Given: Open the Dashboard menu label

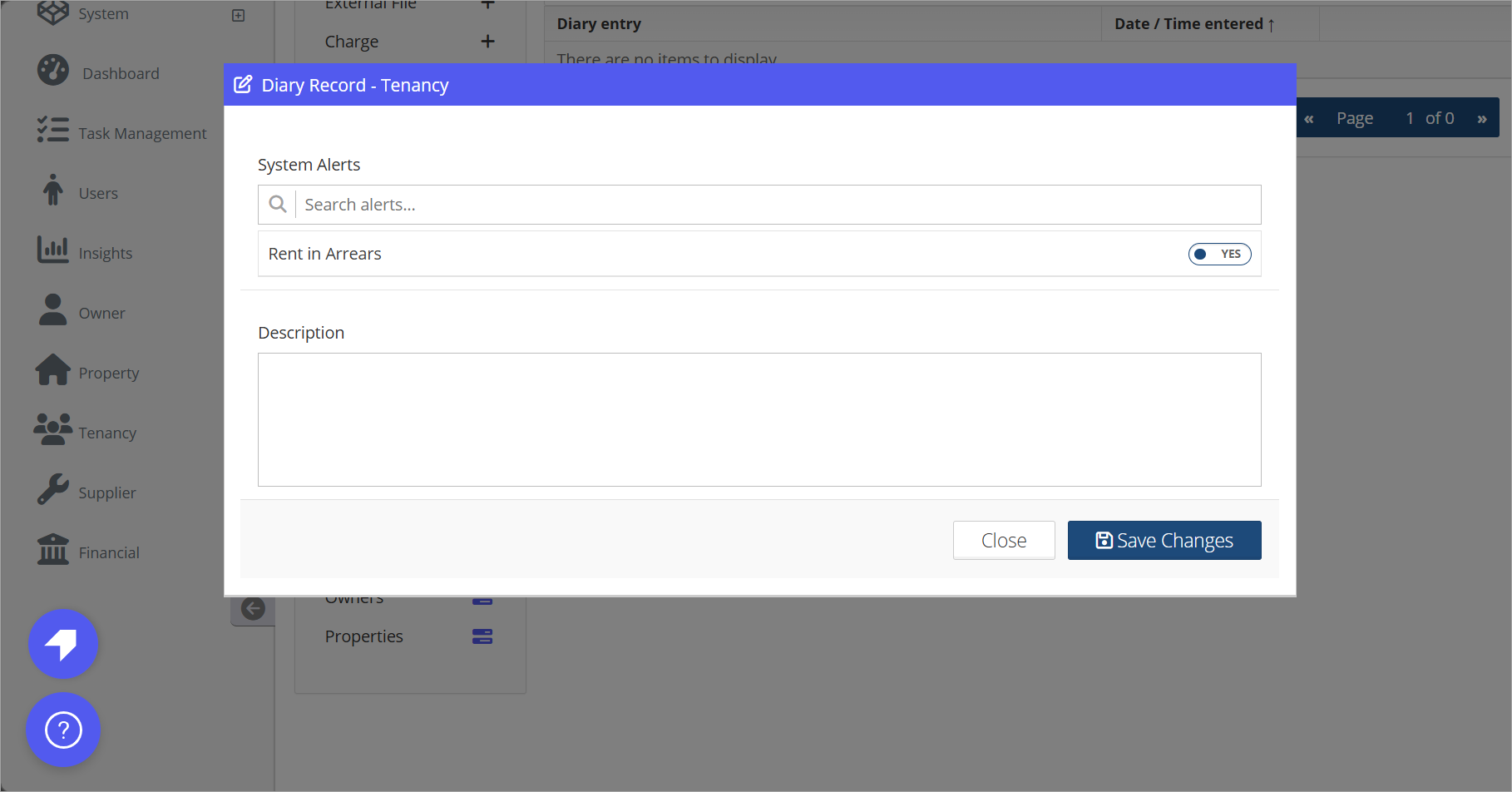Looking at the screenshot, I should [121, 73].
